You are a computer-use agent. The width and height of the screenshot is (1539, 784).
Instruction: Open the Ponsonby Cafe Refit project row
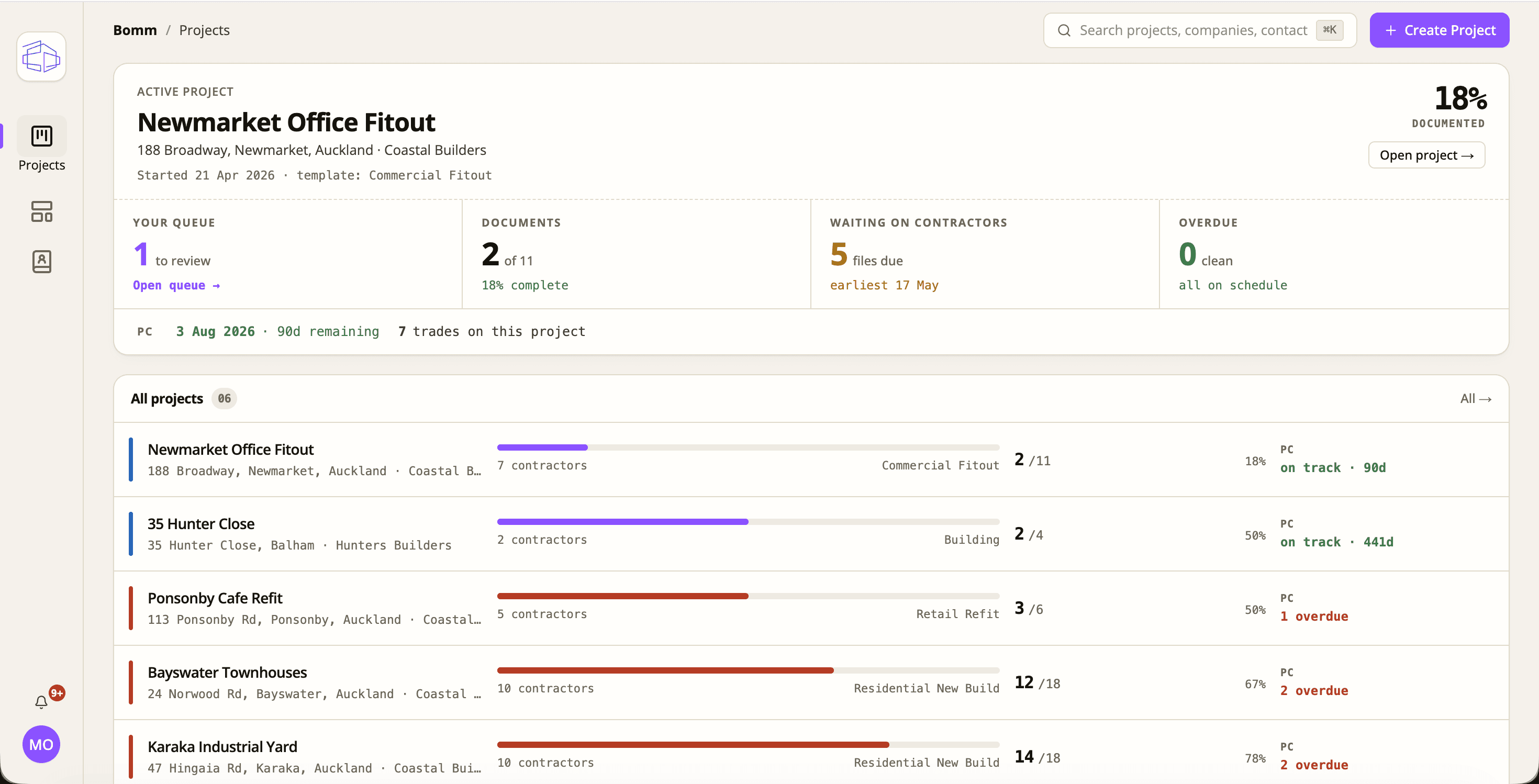tap(811, 608)
